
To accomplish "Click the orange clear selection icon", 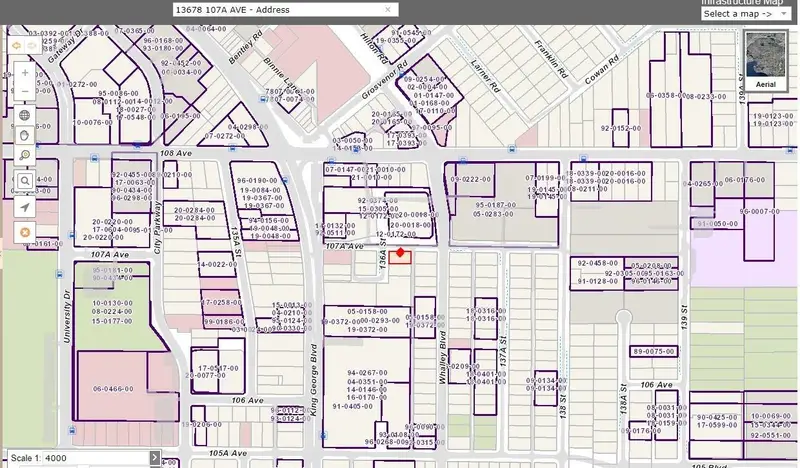I will coord(25,231).
